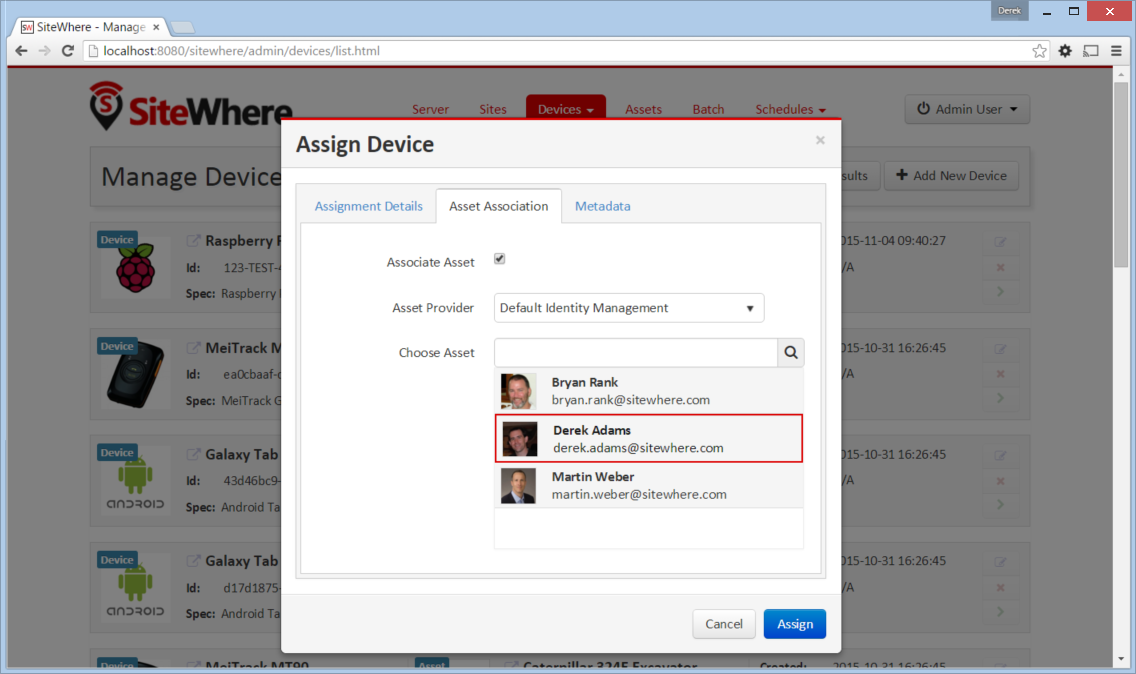The height and width of the screenshot is (674, 1136).
Task: Uncheck the Associate Asset checkbox
Action: point(499,259)
